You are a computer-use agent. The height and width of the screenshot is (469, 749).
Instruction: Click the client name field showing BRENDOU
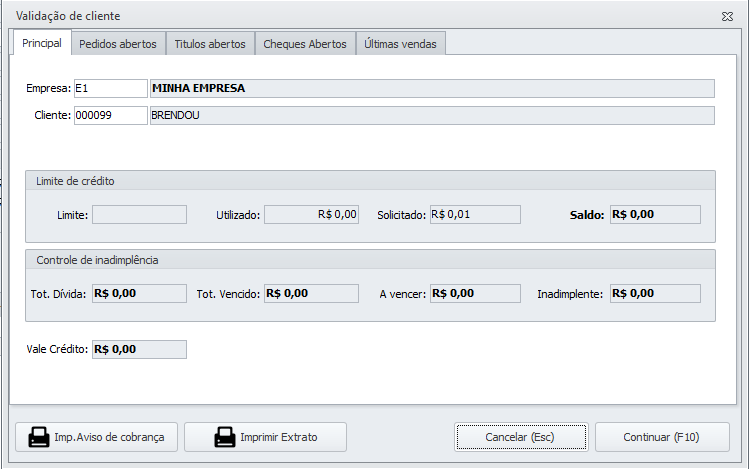[431, 115]
